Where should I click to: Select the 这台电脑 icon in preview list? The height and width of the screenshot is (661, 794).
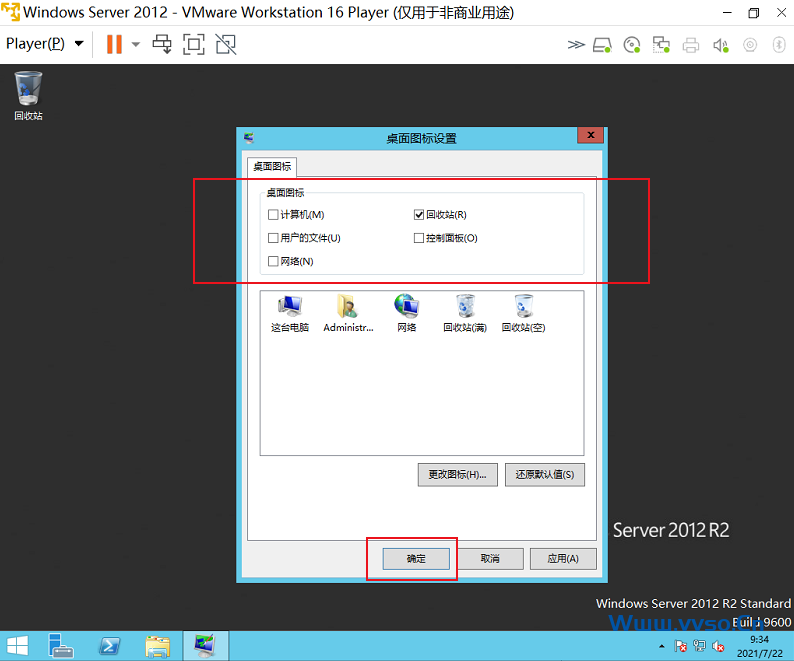(290, 313)
